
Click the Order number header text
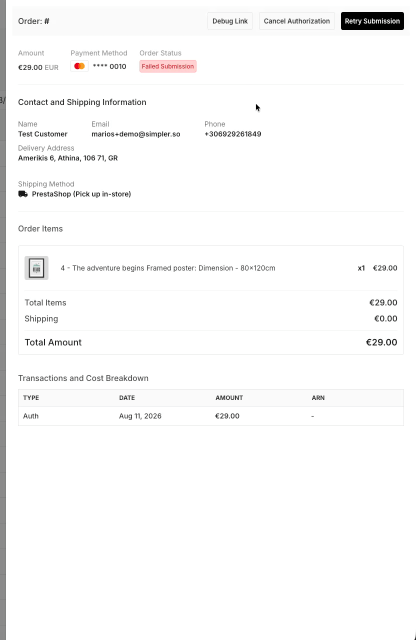click(33, 21)
